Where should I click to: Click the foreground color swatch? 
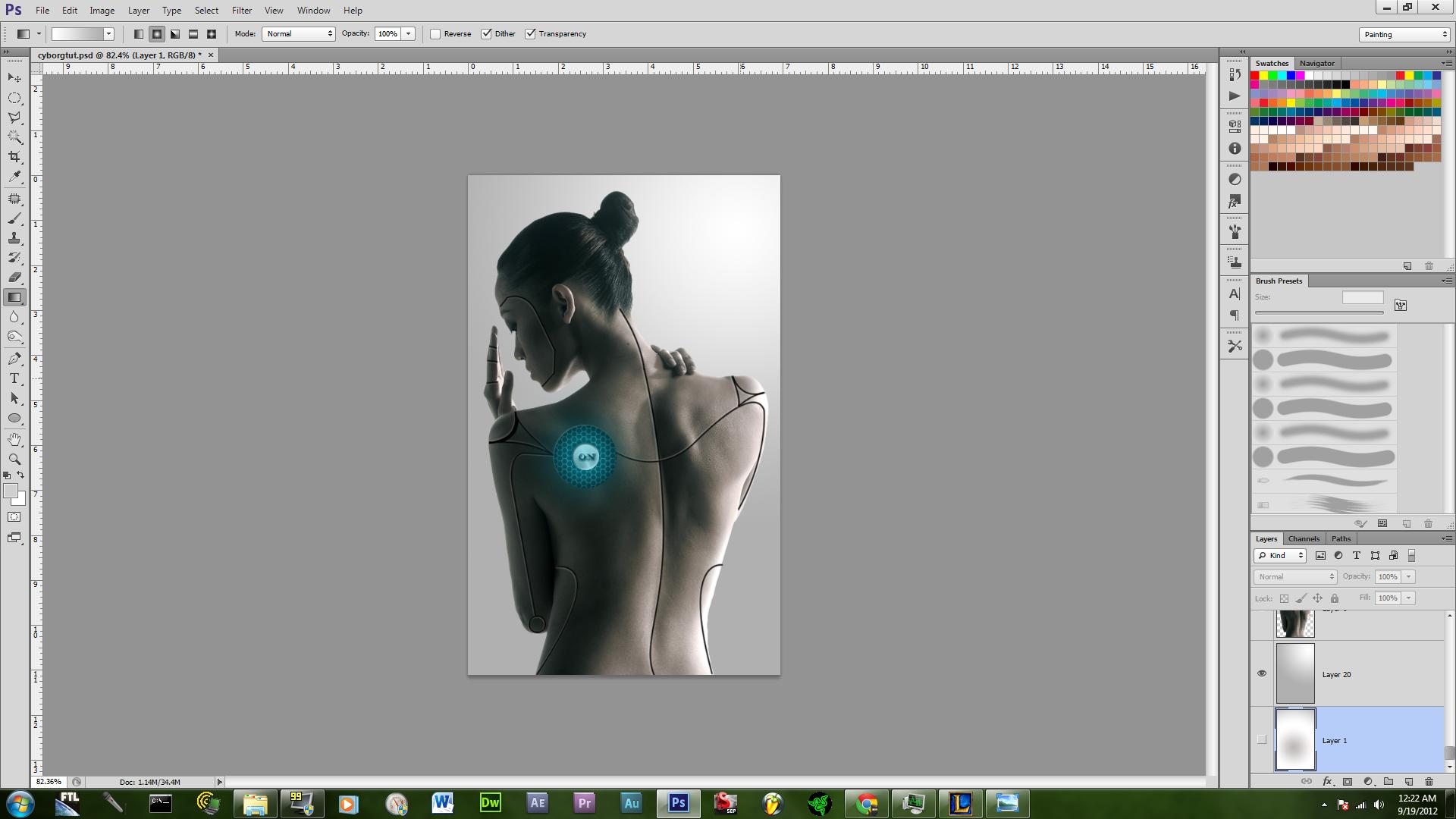click(x=11, y=491)
